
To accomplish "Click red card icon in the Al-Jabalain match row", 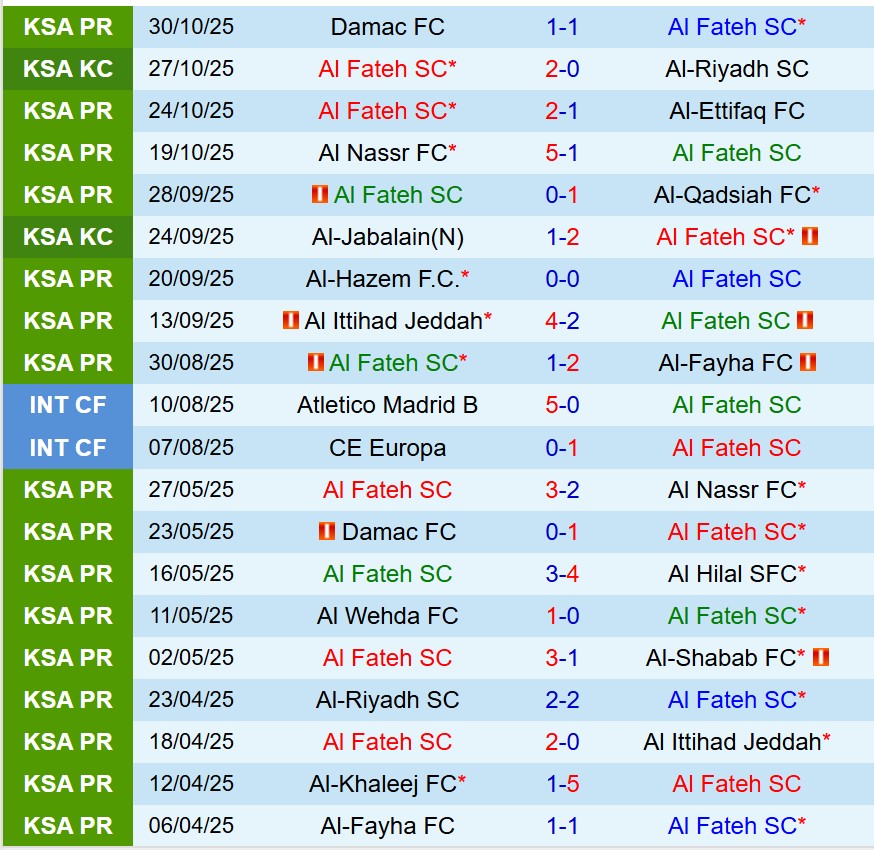I will point(810,237).
